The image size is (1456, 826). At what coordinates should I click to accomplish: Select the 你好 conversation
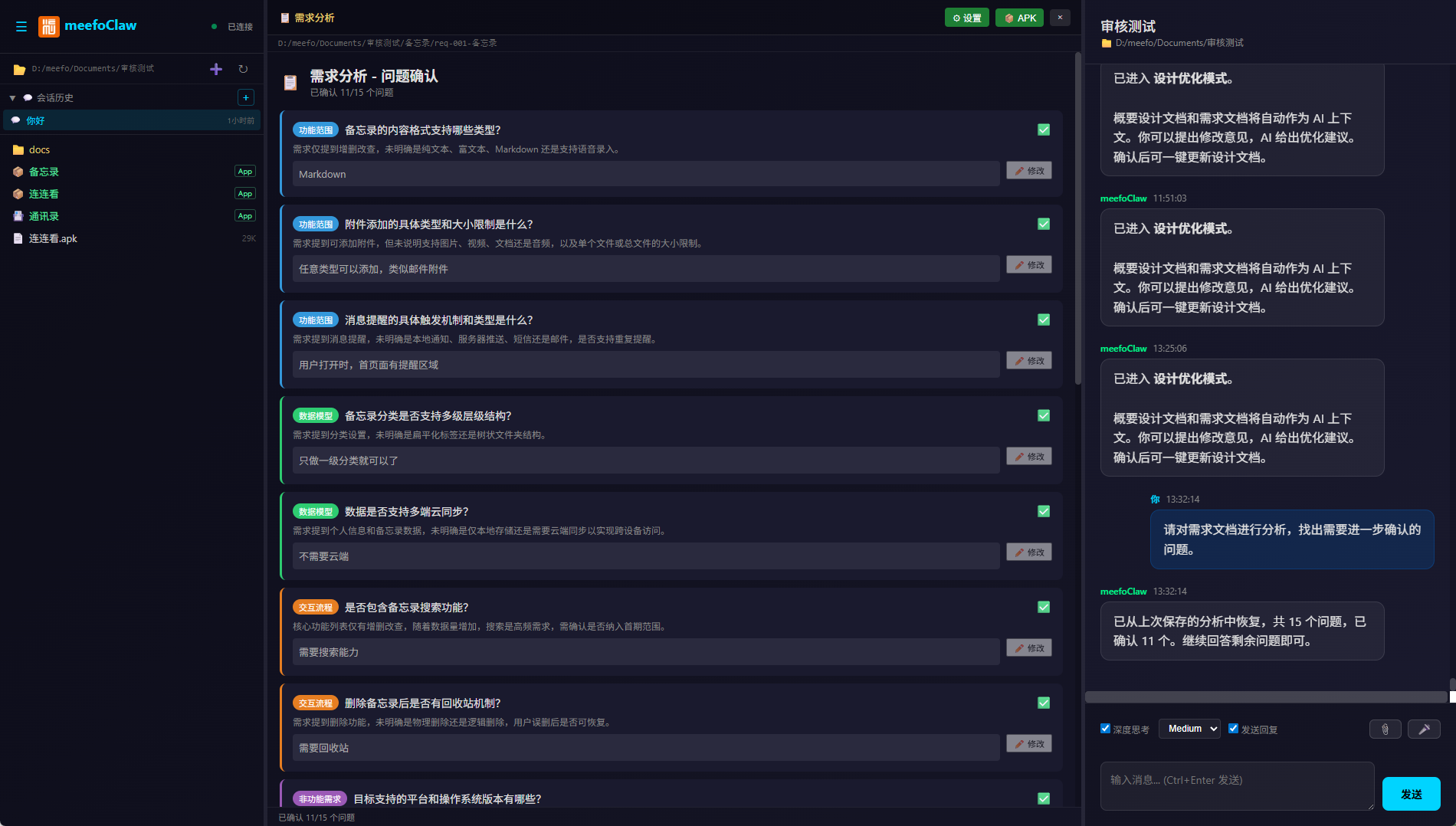coord(132,120)
